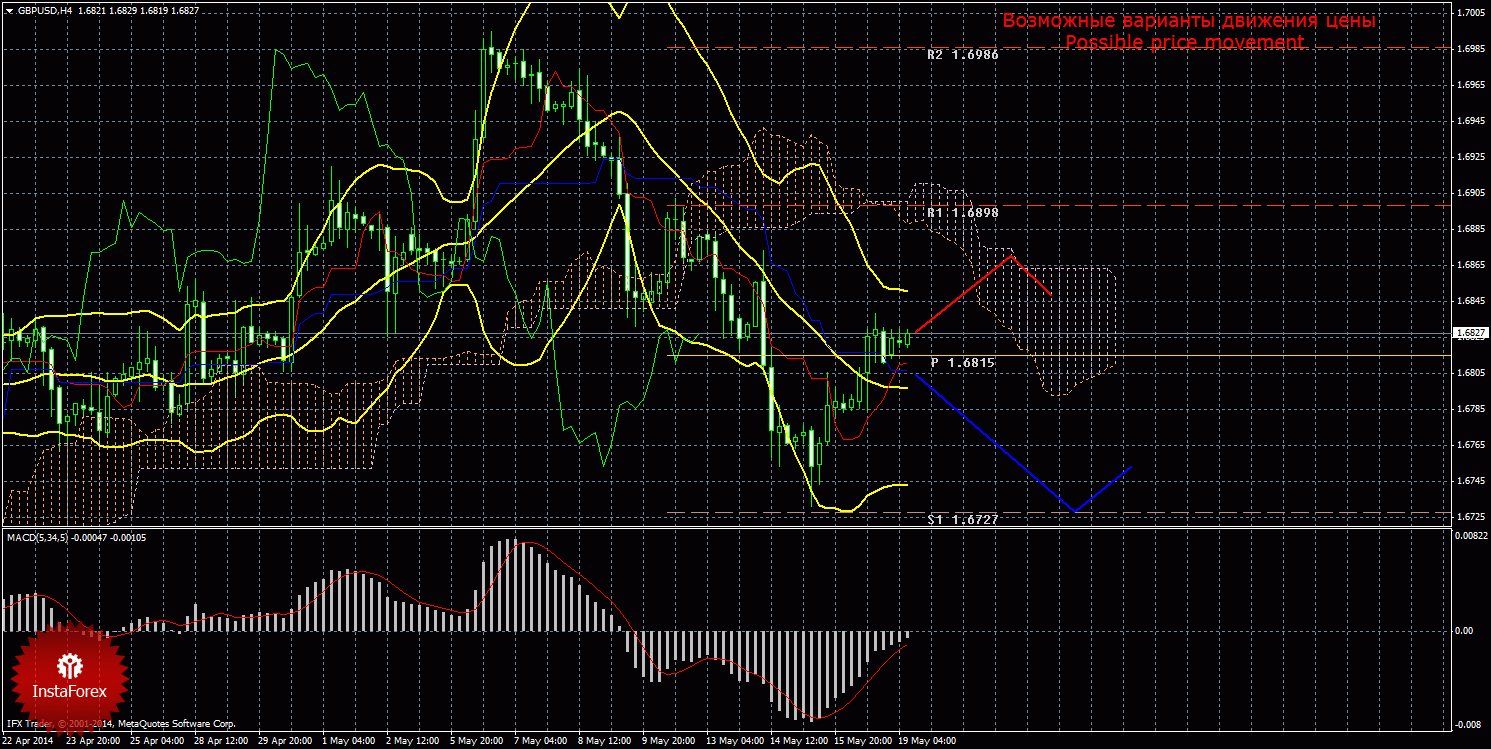Click the 'Possible price movement' red title

coord(1184,42)
